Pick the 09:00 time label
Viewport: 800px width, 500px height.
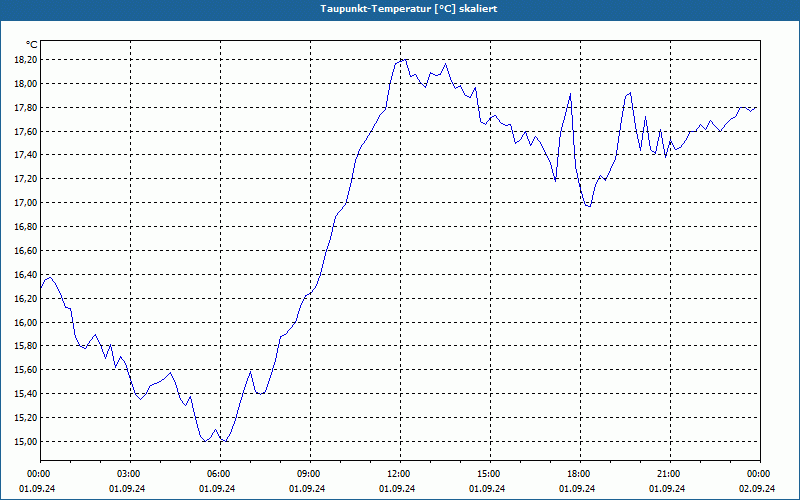point(310,474)
